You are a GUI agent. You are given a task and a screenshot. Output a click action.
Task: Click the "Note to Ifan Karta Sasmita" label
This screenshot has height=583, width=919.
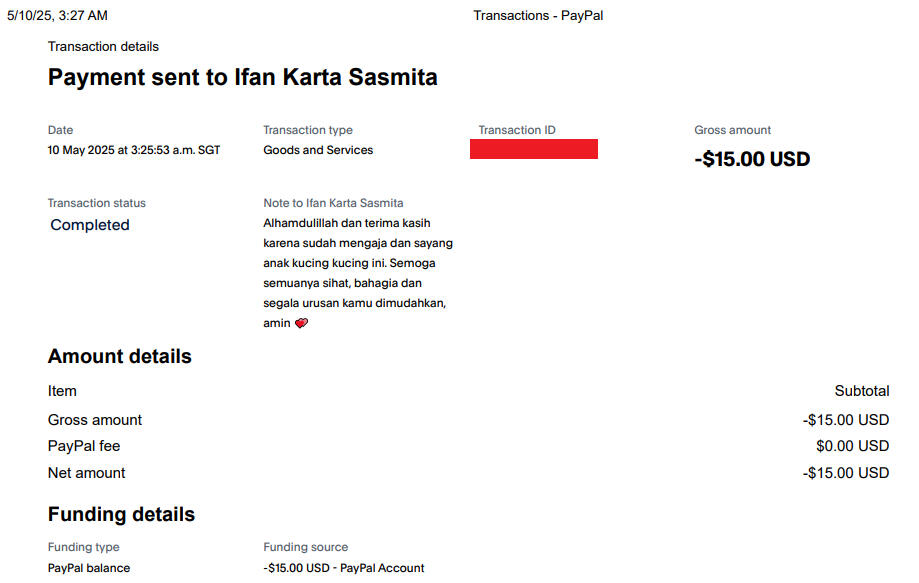click(333, 203)
